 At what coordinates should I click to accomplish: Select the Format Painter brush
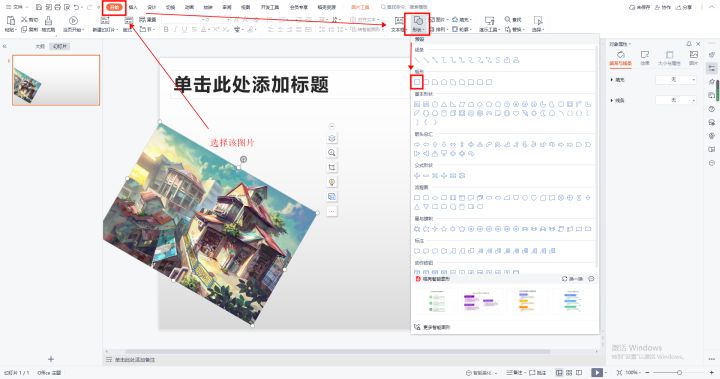[48, 23]
